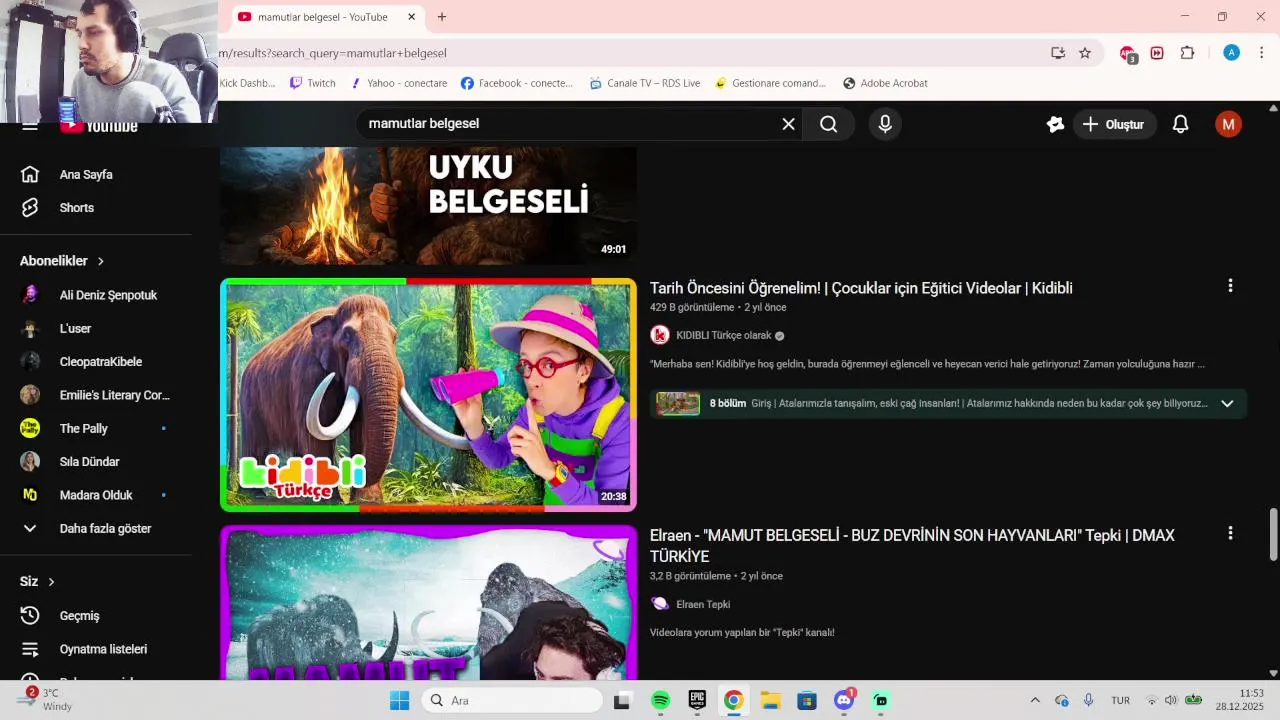Screen dimensions: 1280x720
Task: Open File Explorer from the taskbar
Action: point(770,700)
